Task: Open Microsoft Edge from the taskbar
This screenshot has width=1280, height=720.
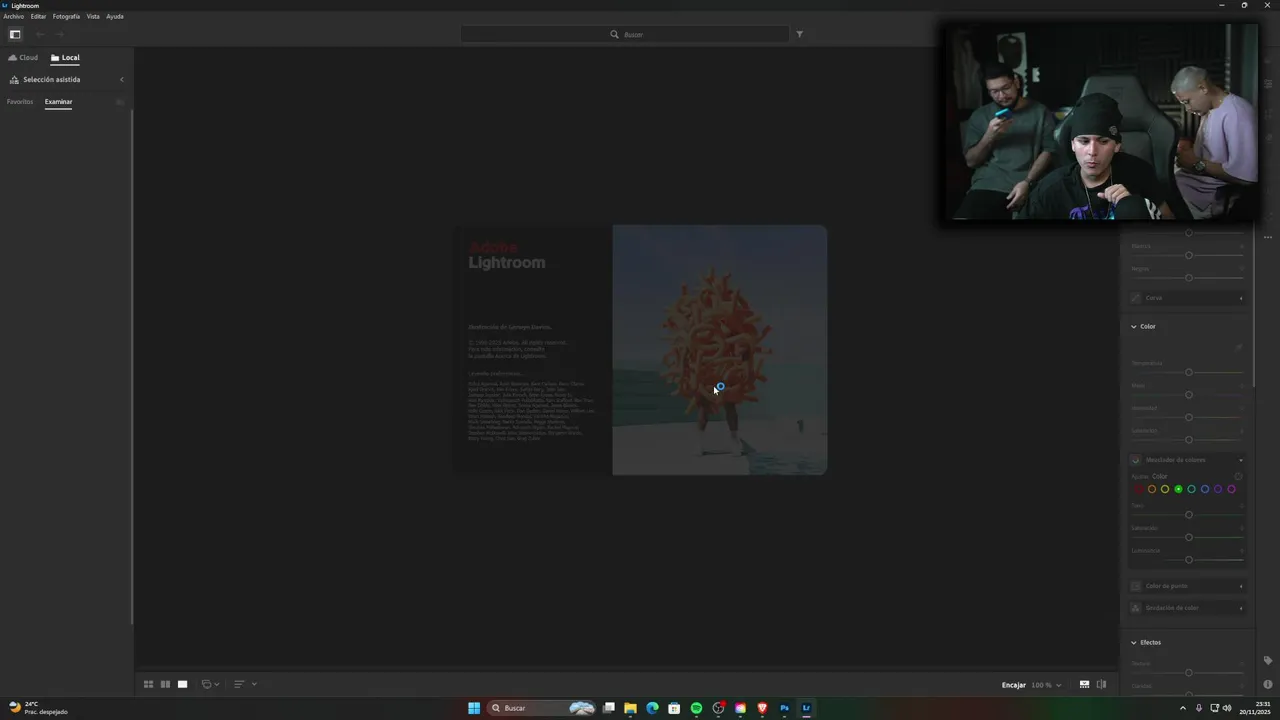Action: [652, 708]
